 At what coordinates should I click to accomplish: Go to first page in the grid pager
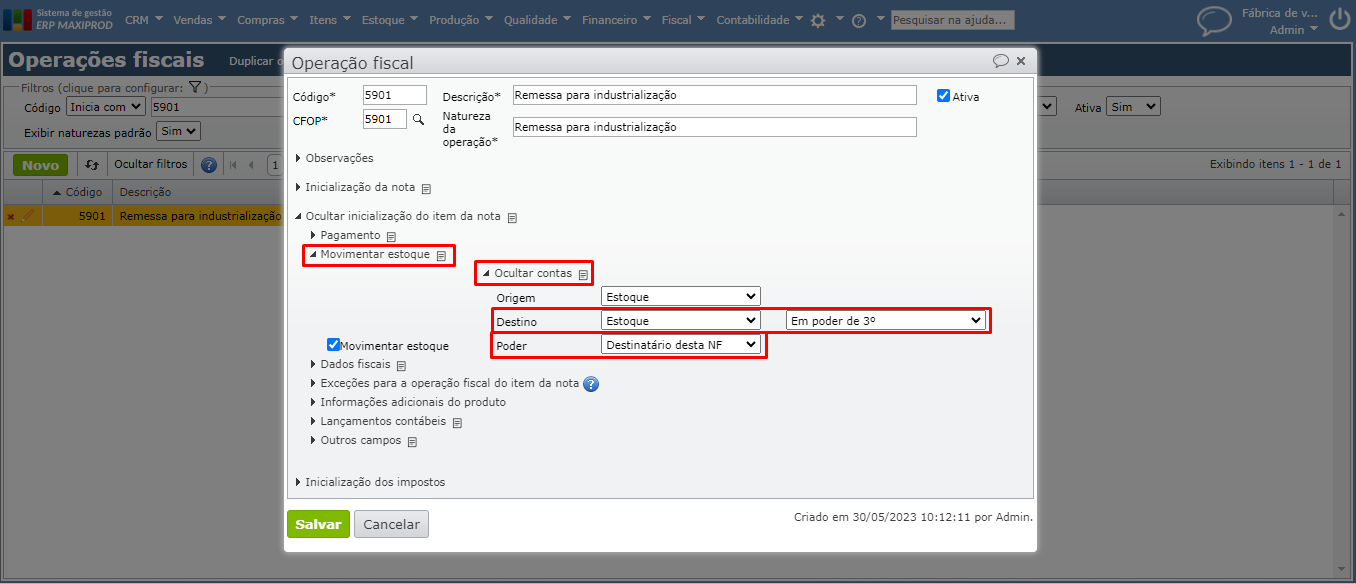pos(233,165)
